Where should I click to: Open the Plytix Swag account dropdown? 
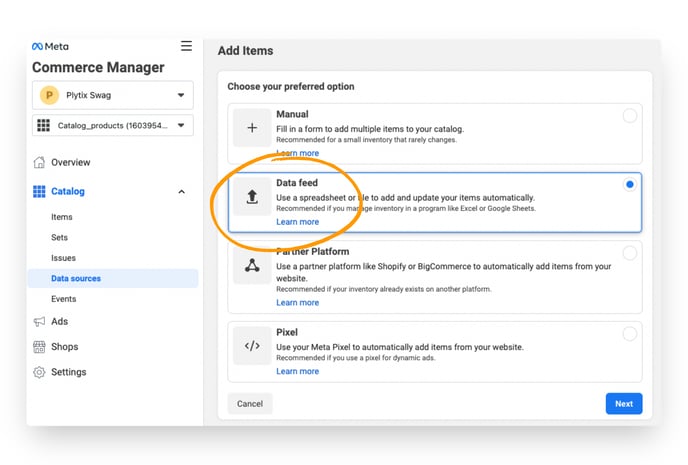(x=113, y=95)
